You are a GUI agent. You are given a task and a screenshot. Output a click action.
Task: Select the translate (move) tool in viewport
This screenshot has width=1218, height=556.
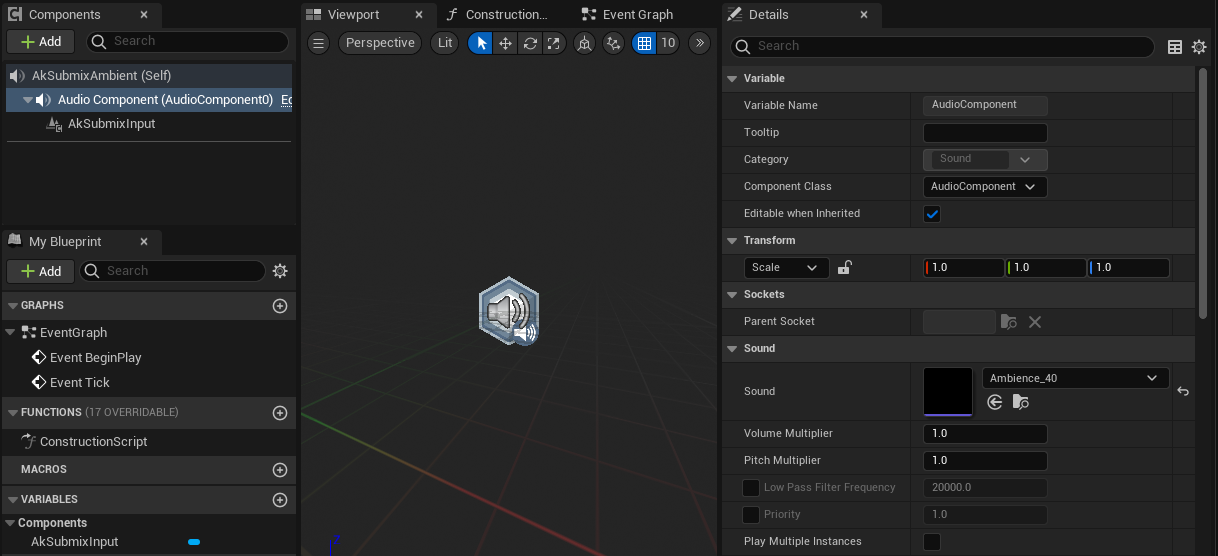pyautogui.click(x=505, y=43)
